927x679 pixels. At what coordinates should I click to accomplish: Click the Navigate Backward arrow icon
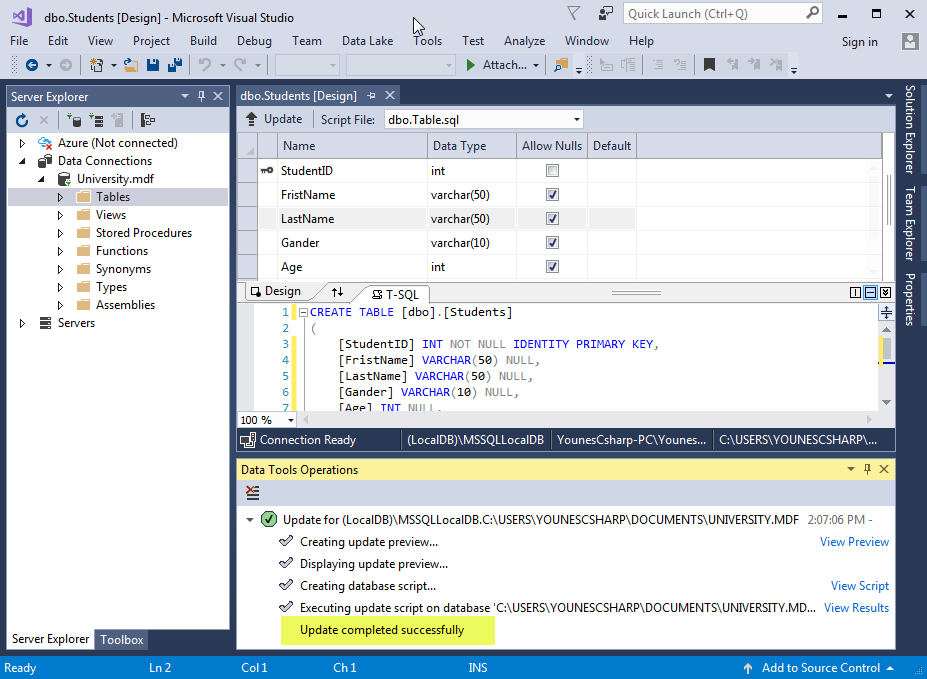click(x=31, y=65)
